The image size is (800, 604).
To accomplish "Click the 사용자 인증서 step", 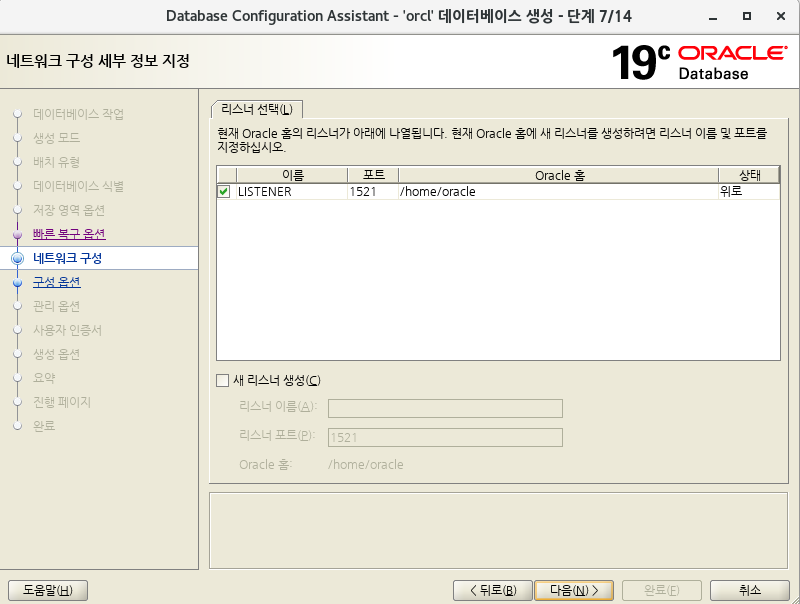I will 67,330.
